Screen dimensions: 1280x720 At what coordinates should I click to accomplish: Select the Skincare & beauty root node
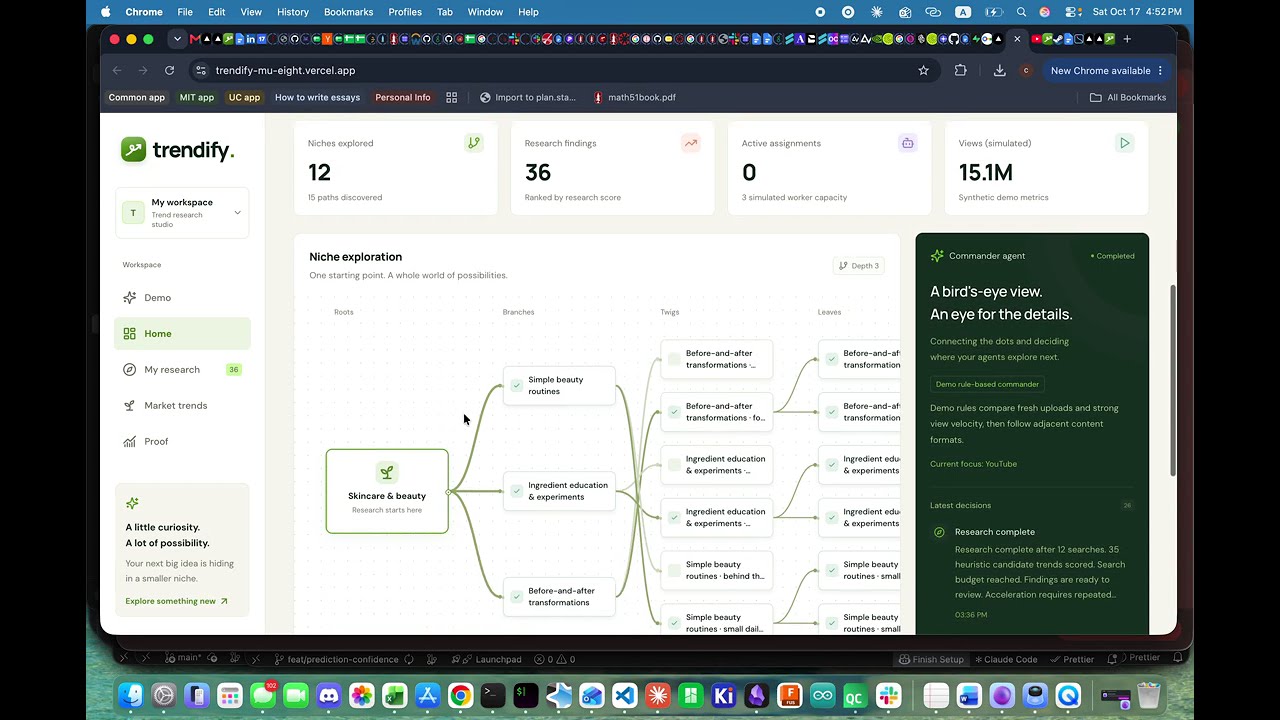[387, 491]
